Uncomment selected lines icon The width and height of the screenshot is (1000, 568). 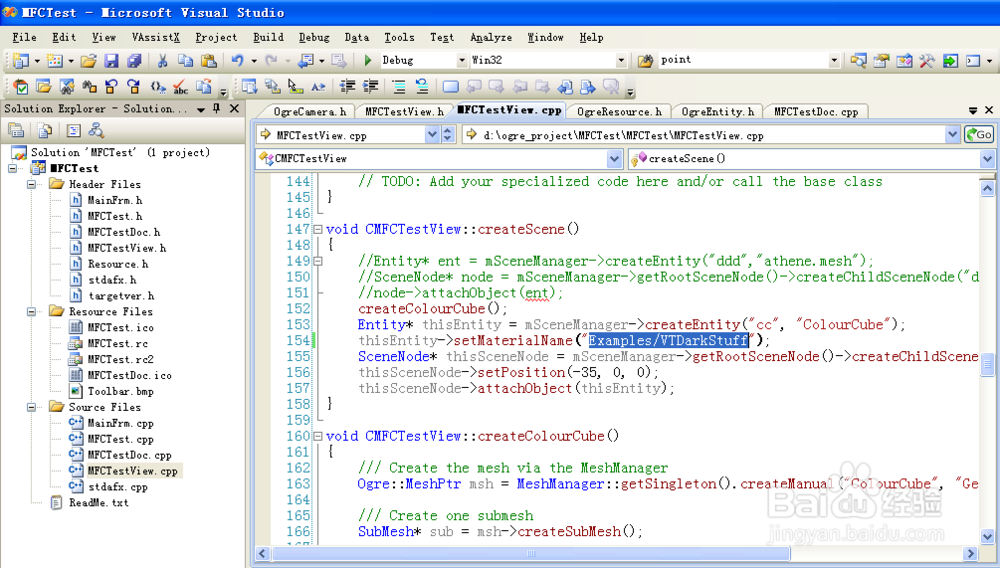422,87
